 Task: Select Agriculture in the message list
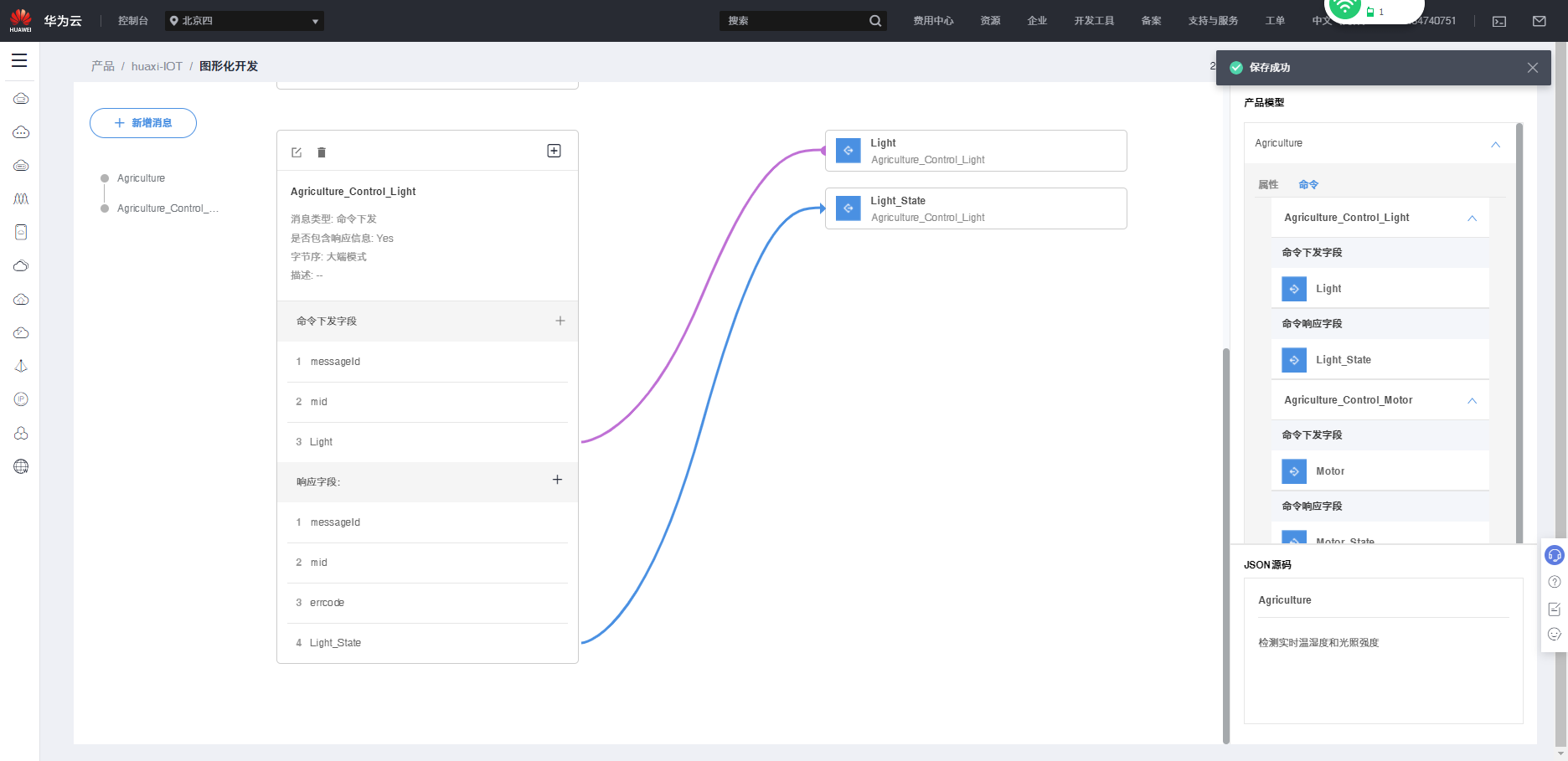[141, 178]
